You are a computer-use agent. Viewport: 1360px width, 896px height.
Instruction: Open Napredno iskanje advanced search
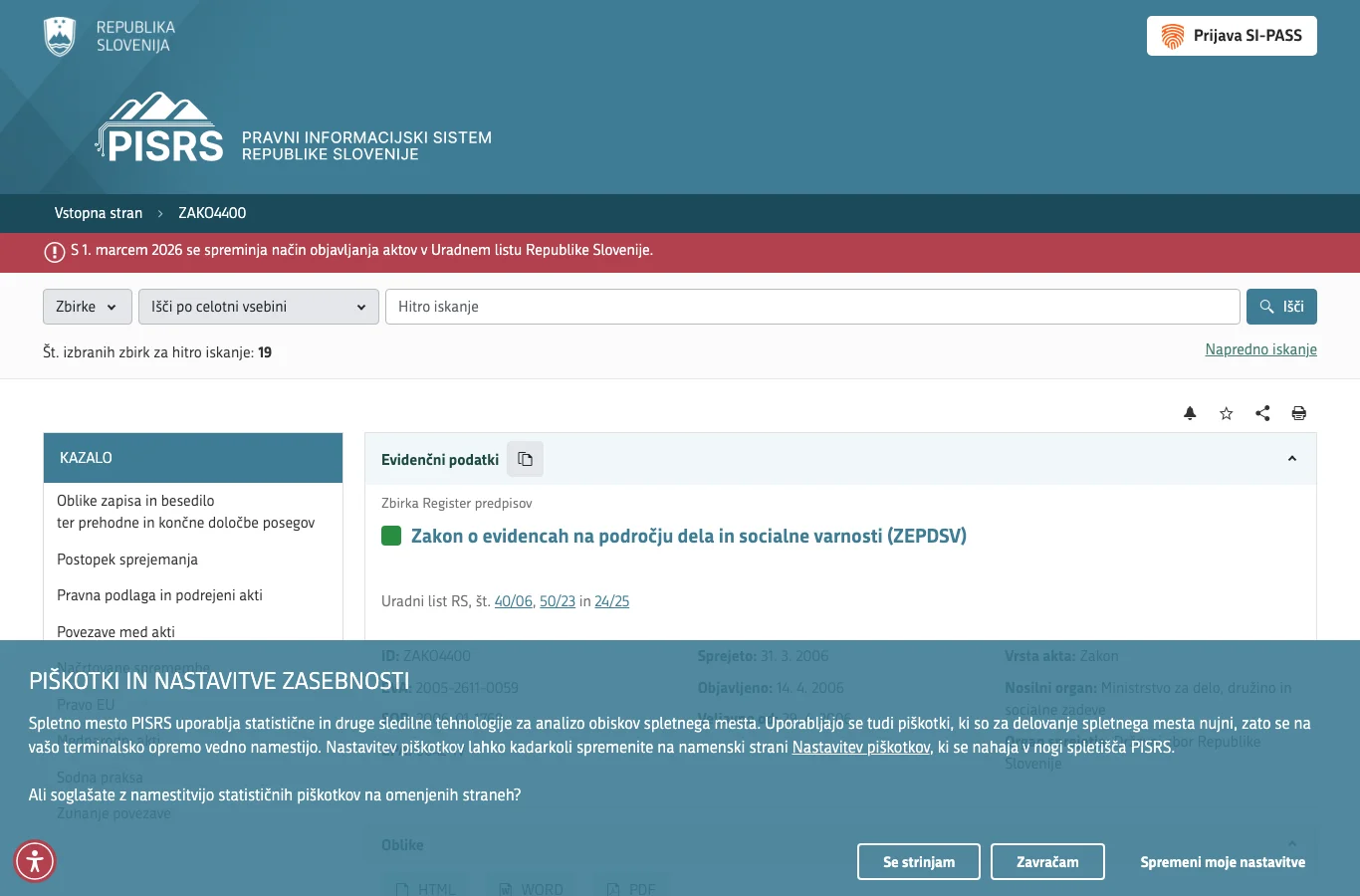[x=1260, y=349]
